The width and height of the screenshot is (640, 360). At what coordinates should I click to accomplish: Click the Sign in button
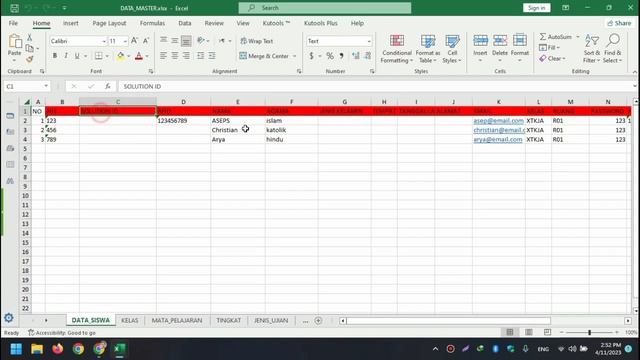(x=536, y=8)
